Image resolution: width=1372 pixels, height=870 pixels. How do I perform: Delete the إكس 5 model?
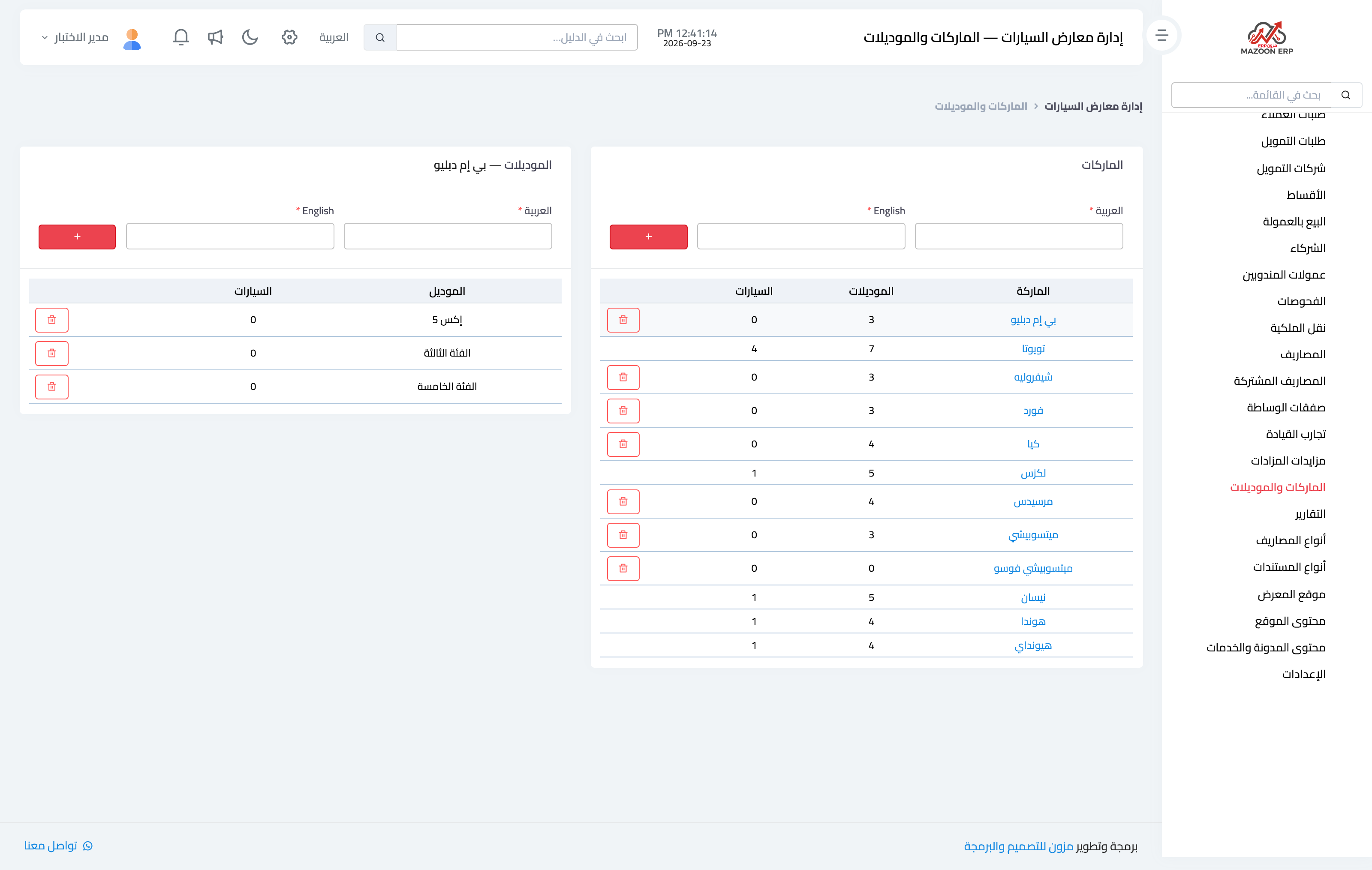[x=52, y=320]
